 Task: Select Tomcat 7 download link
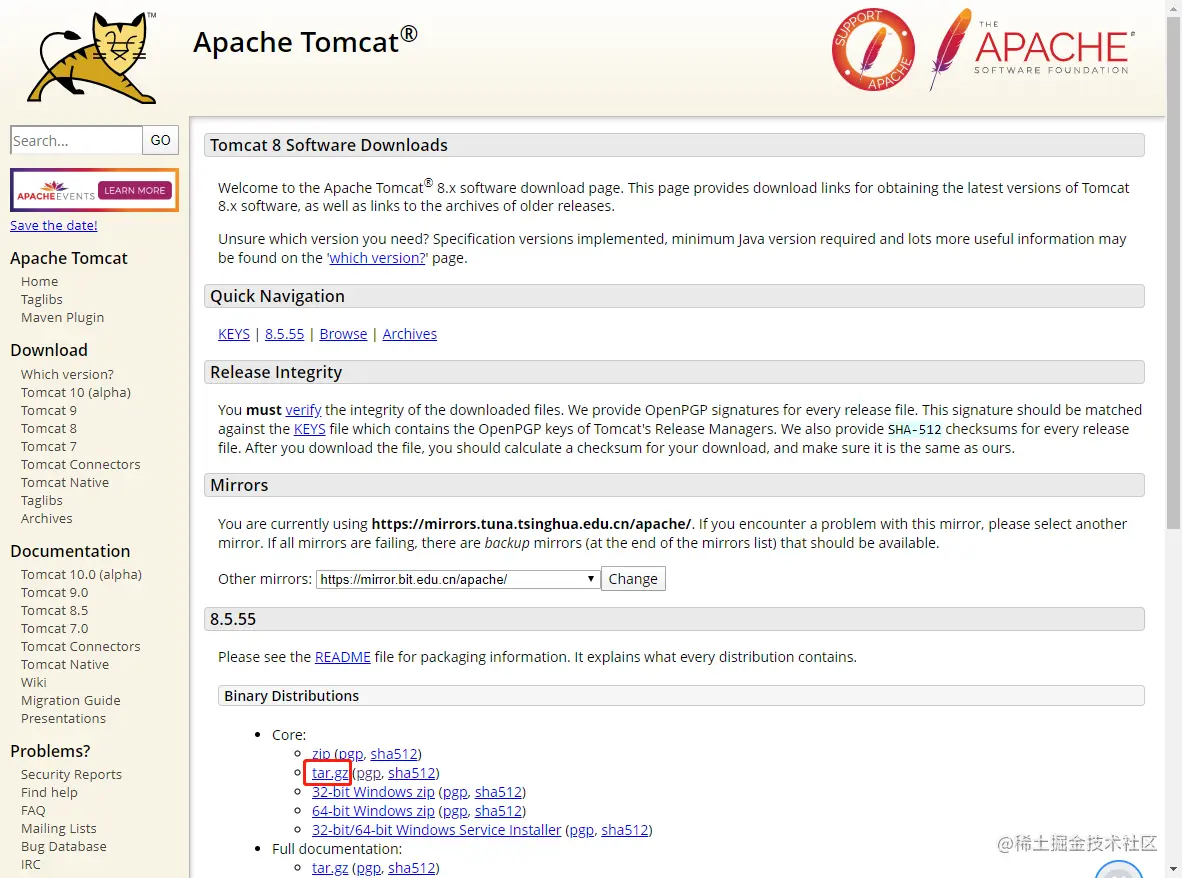tap(48, 446)
